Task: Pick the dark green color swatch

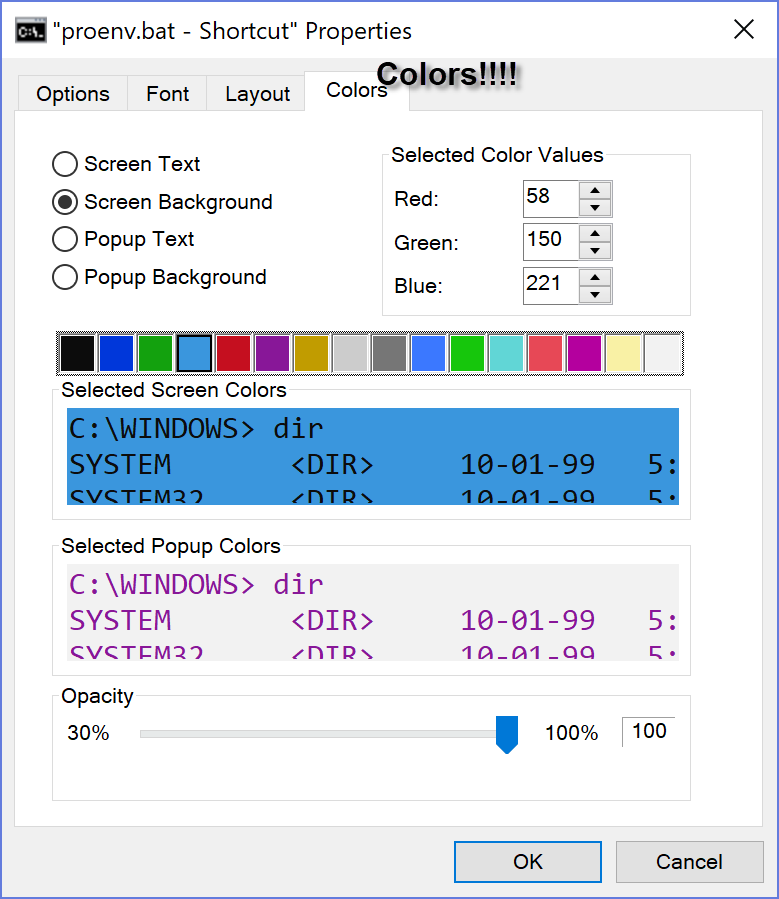Action: pyautogui.click(x=155, y=353)
